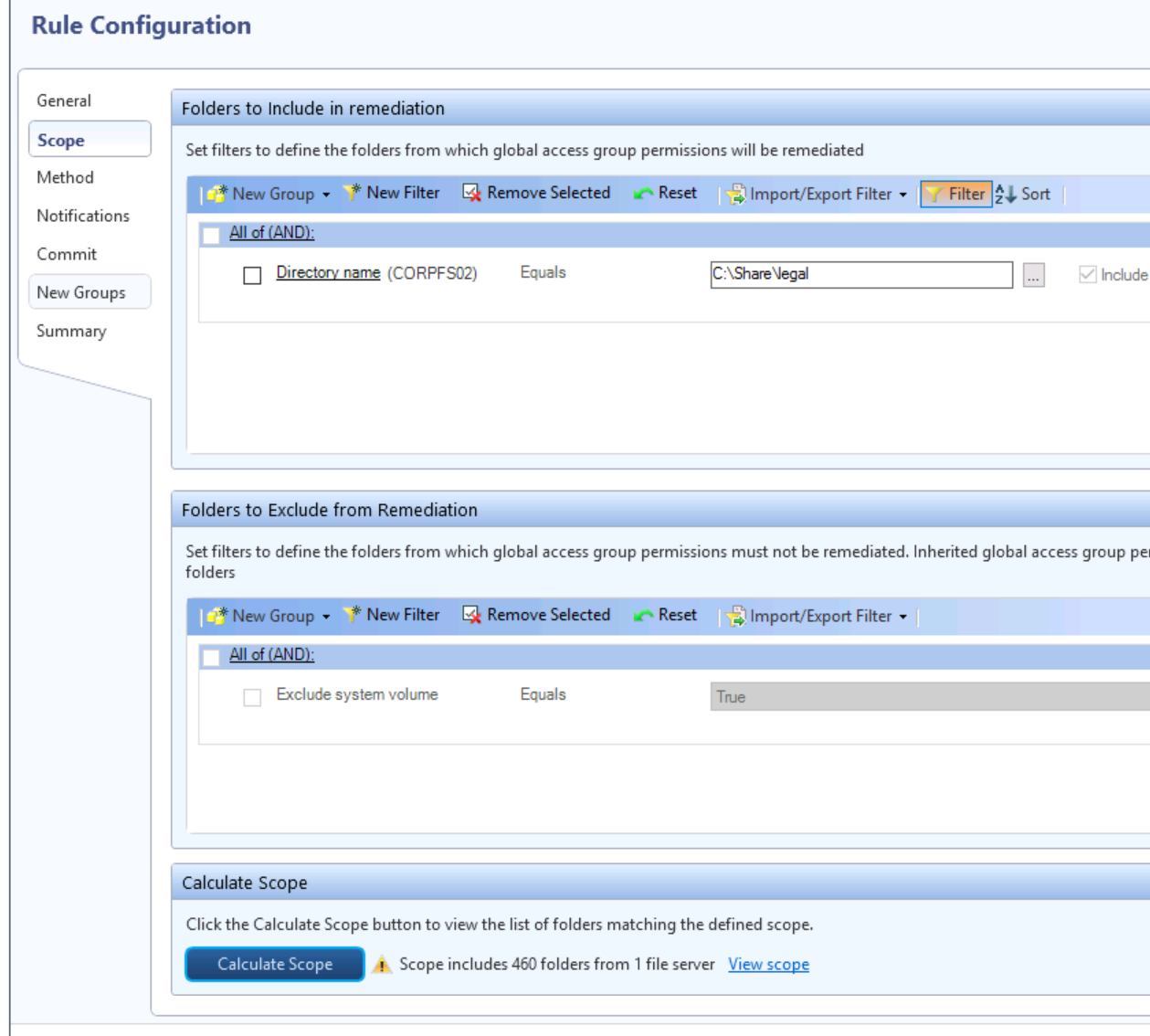Viewport: 1150px width, 1036px height.
Task: Click New Filter icon in Include toolbar
Action: coord(352,193)
